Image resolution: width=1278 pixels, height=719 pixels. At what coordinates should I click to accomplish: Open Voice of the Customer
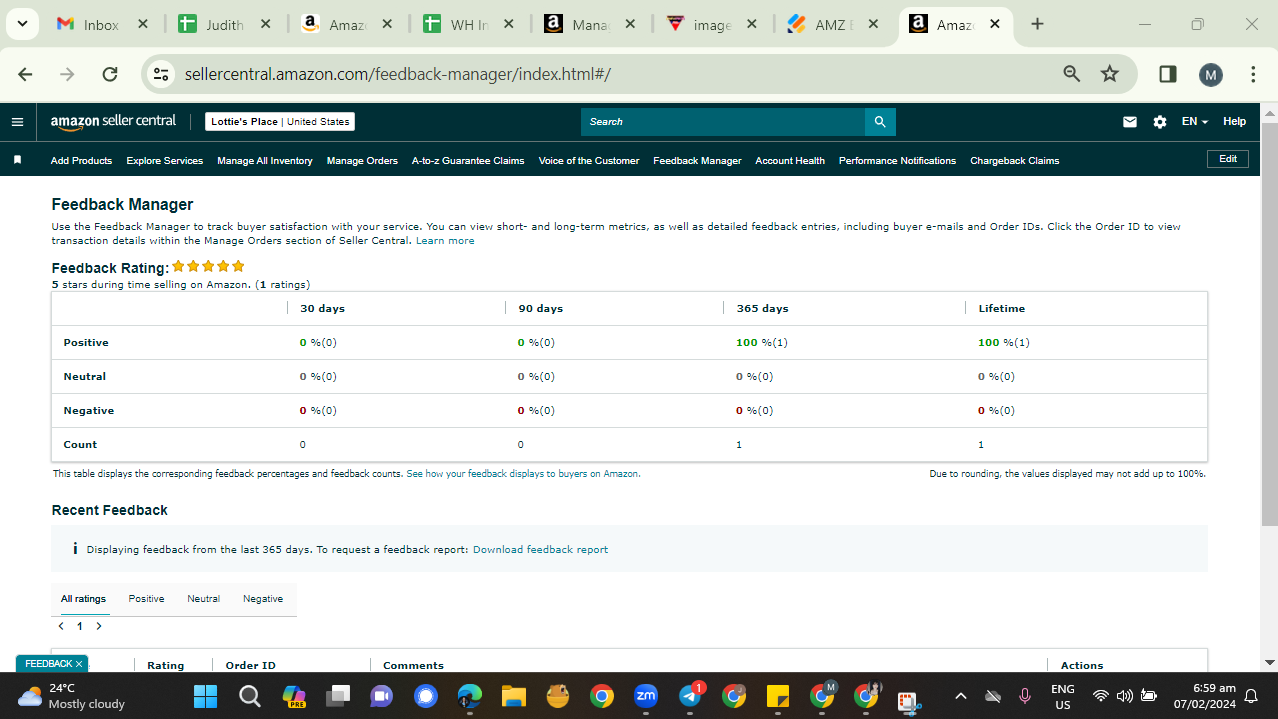[x=589, y=160]
